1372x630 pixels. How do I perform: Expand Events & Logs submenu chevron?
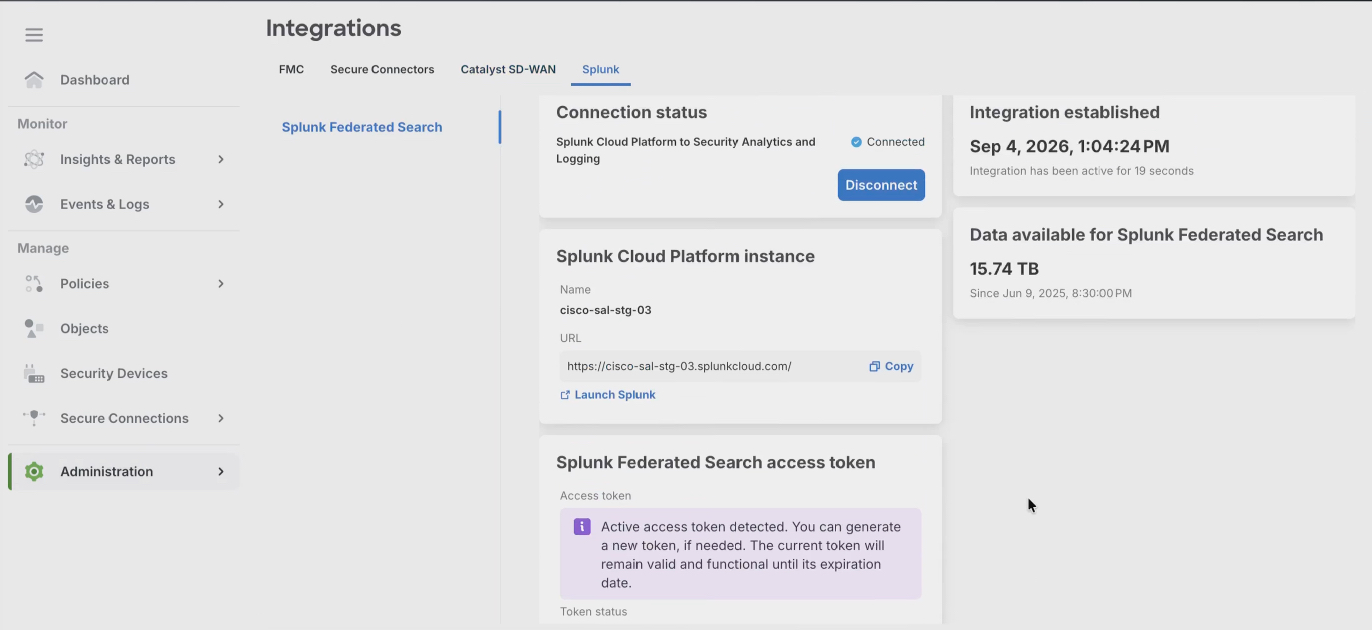[221, 204]
